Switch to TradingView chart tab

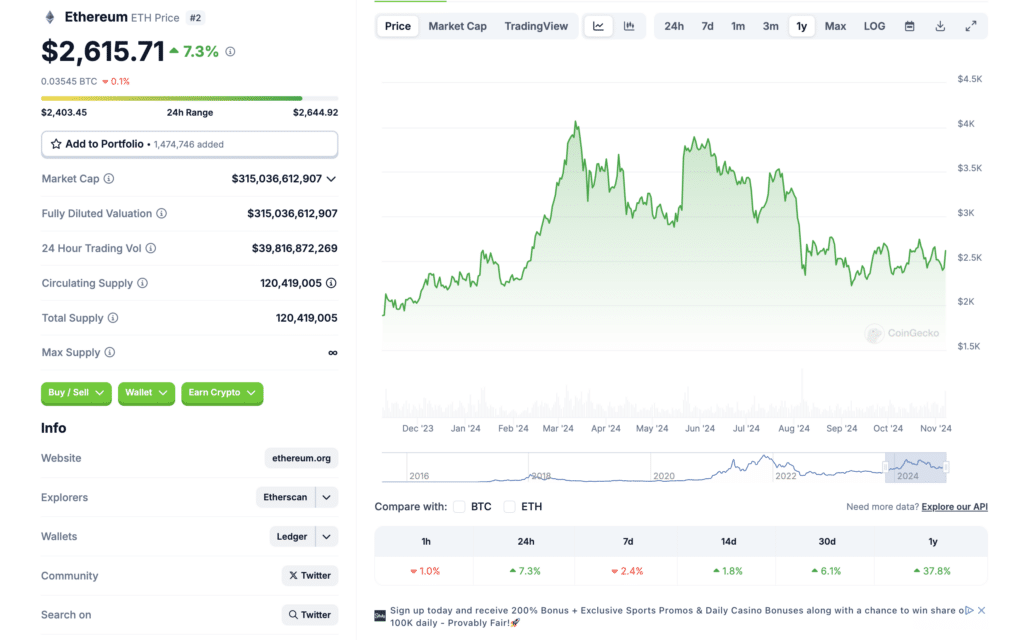point(536,26)
